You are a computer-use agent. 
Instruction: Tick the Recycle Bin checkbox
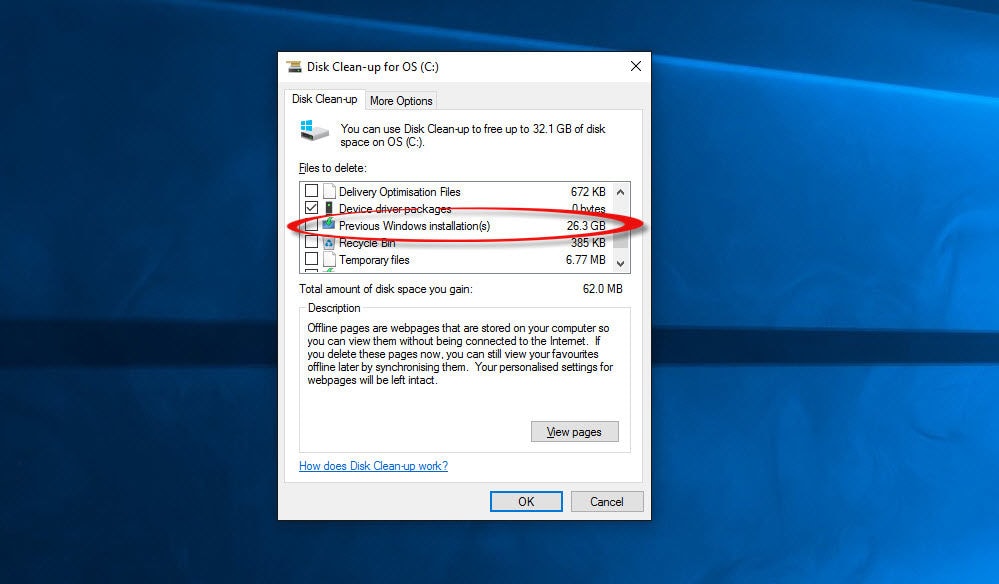pos(311,242)
